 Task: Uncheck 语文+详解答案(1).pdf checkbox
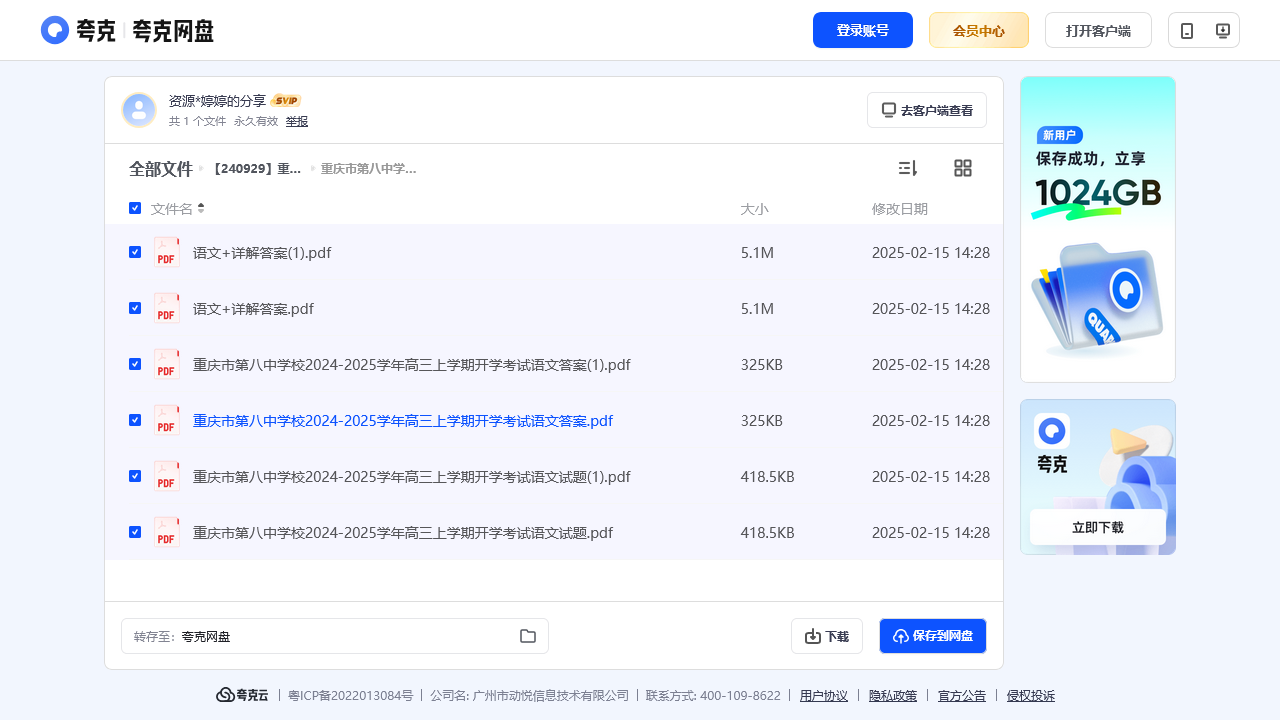tap(135, 252)
